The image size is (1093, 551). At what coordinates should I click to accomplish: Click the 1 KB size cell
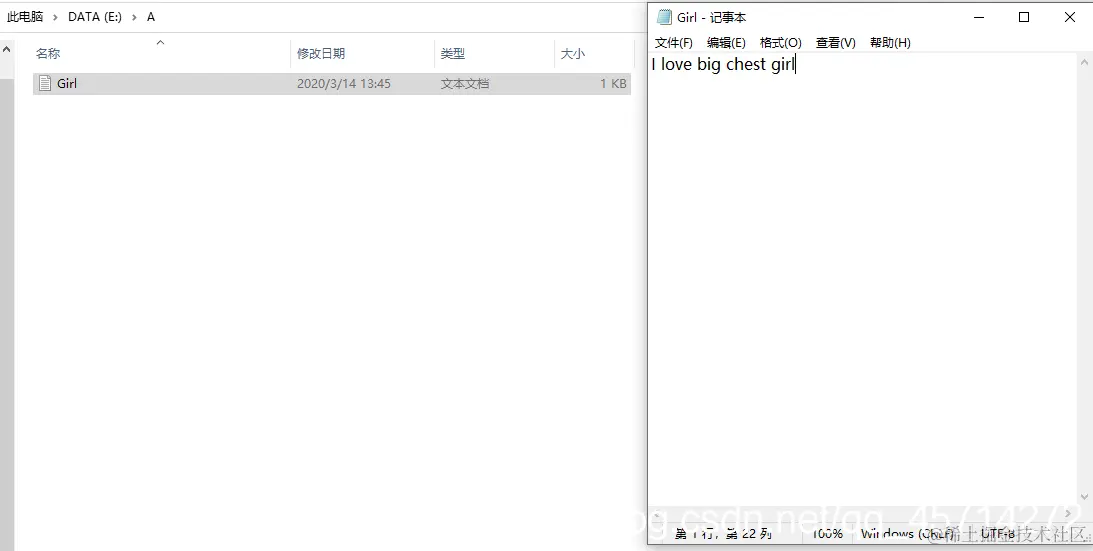(x=613, y=84)
